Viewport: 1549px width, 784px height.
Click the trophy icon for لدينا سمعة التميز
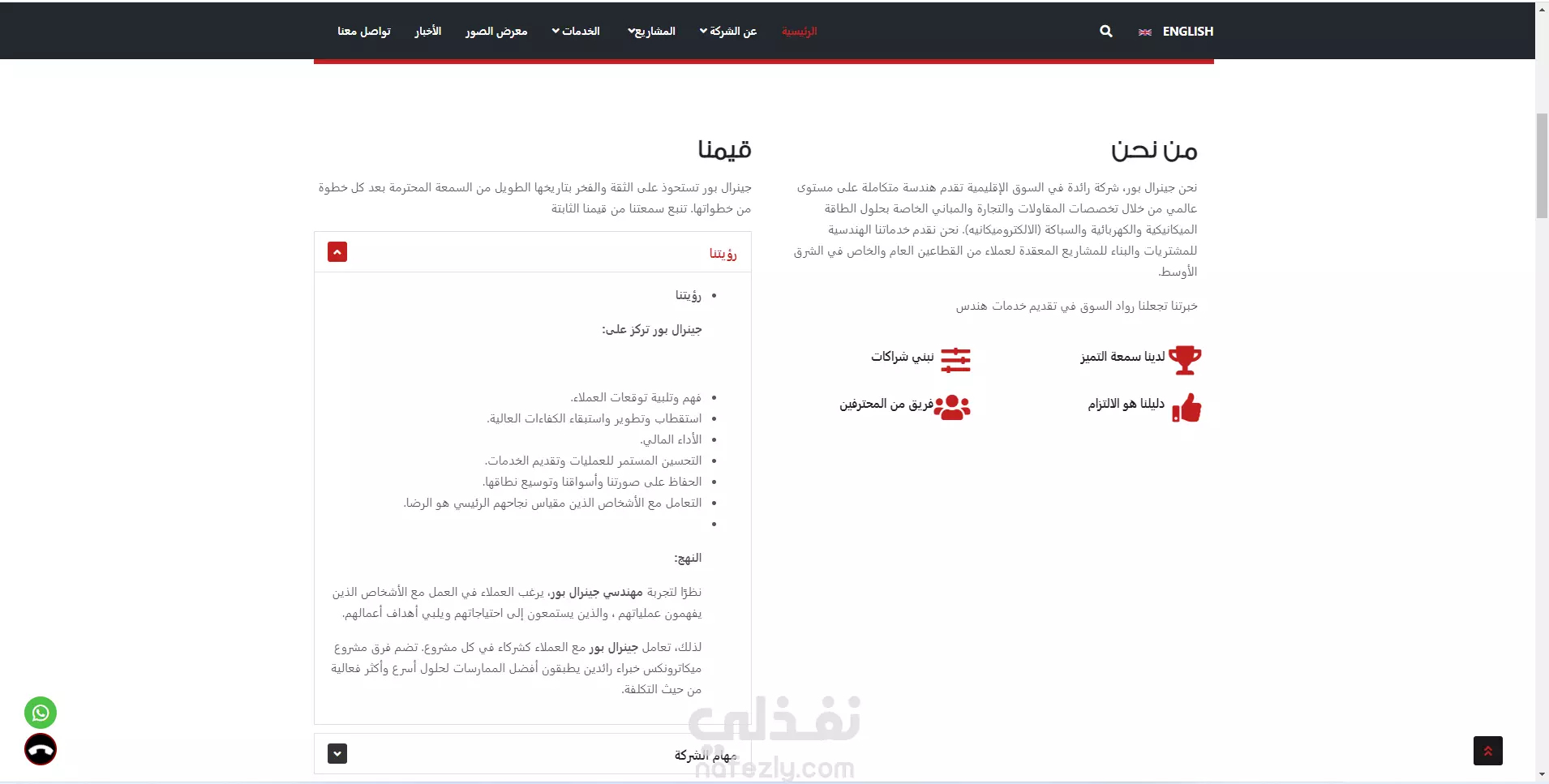pos(1185,359)
